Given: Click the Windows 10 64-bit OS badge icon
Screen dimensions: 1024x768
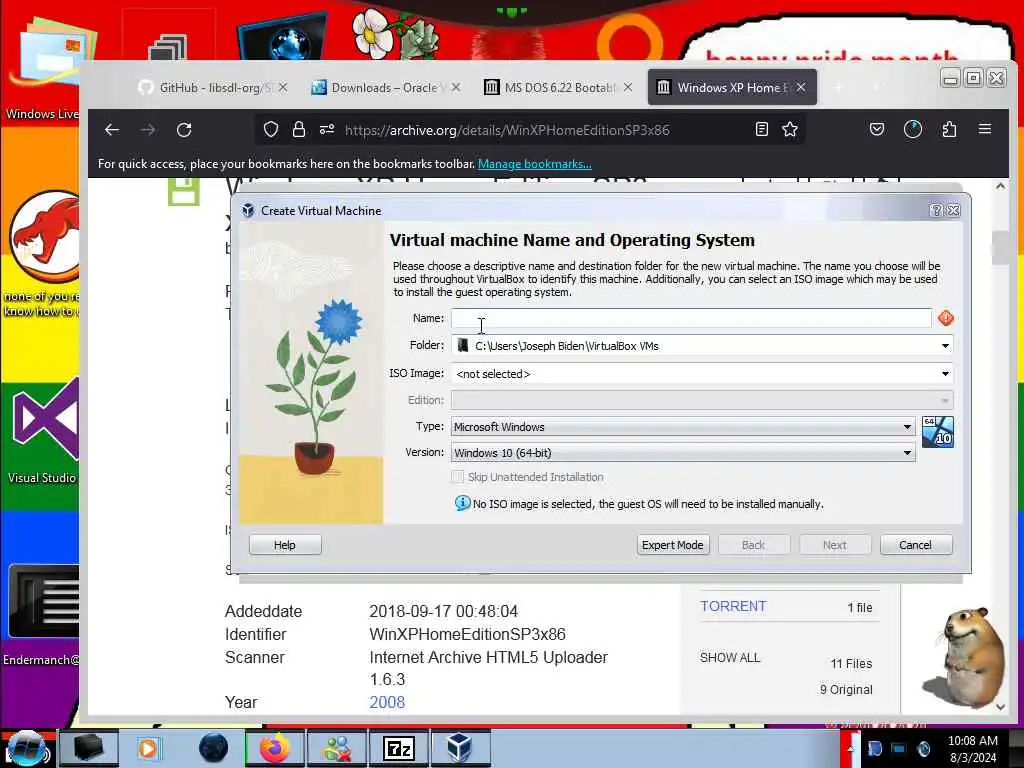Looking at the screenshot, I should pyautogui.click(x=938, y=432).
